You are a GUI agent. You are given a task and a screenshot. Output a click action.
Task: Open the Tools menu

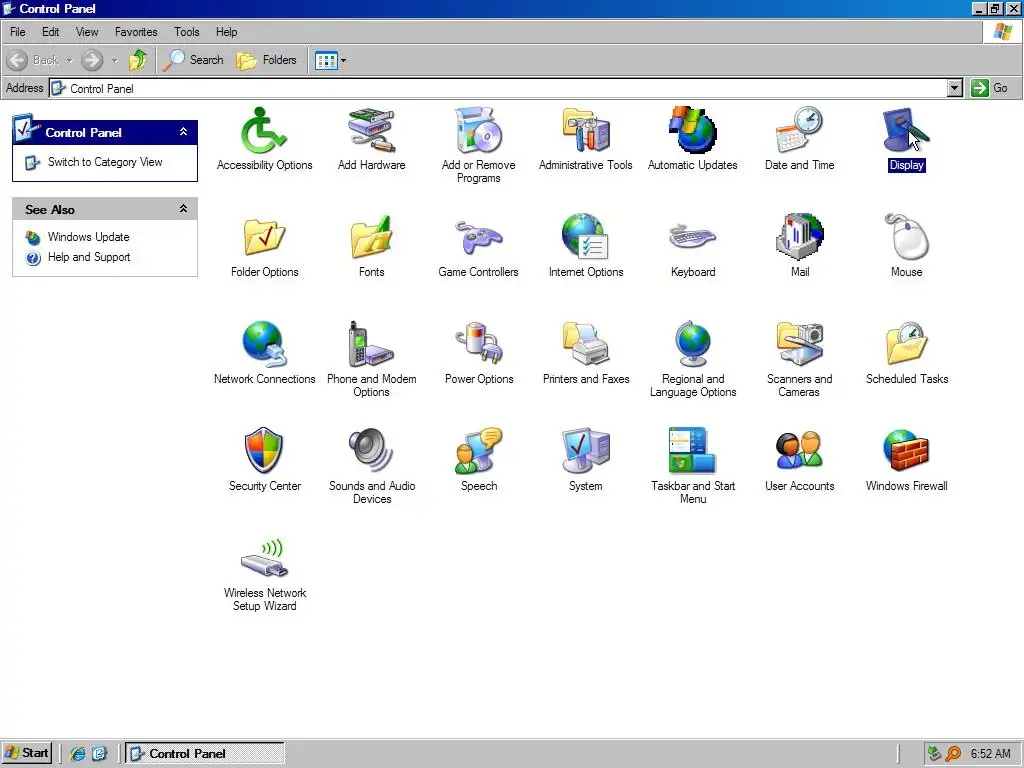point(187,32)
